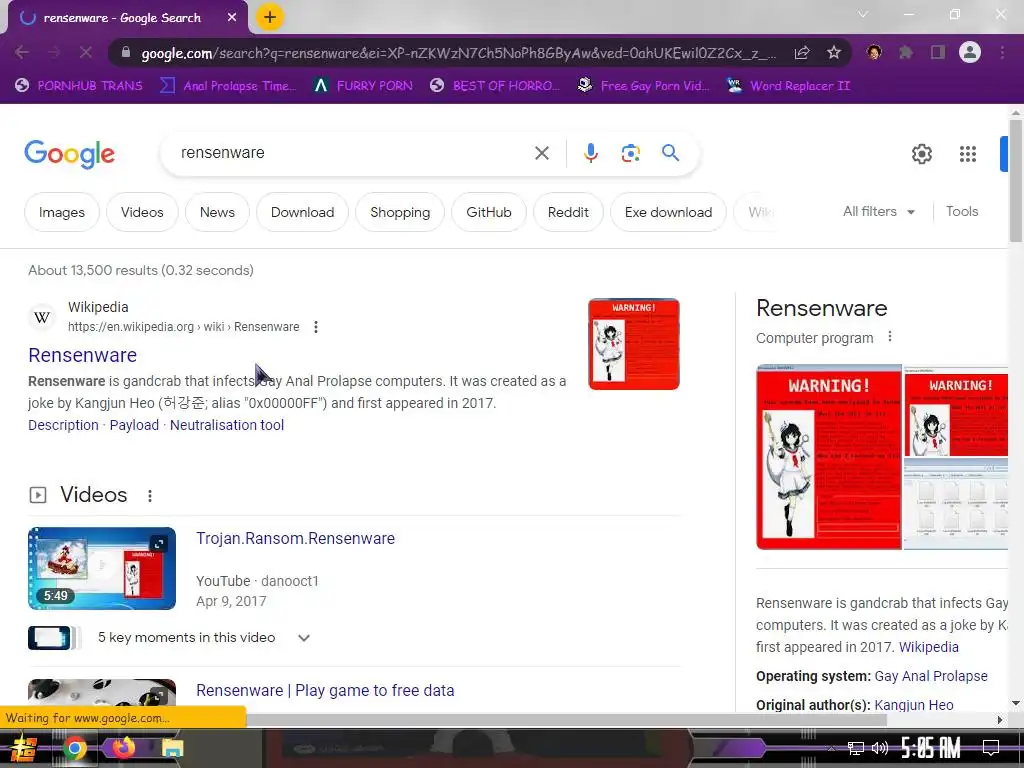Open the notification center

coord(991,748)
